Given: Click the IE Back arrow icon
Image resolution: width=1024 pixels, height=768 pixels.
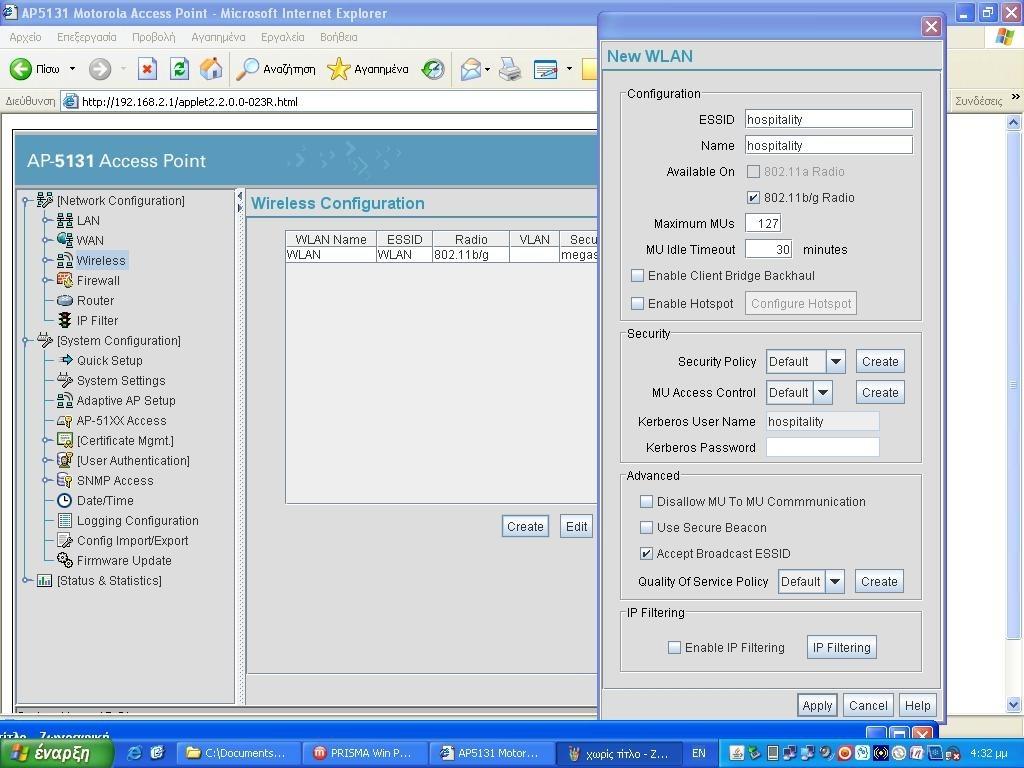Looking at the screenshot, I should click(x=20, y=69).
